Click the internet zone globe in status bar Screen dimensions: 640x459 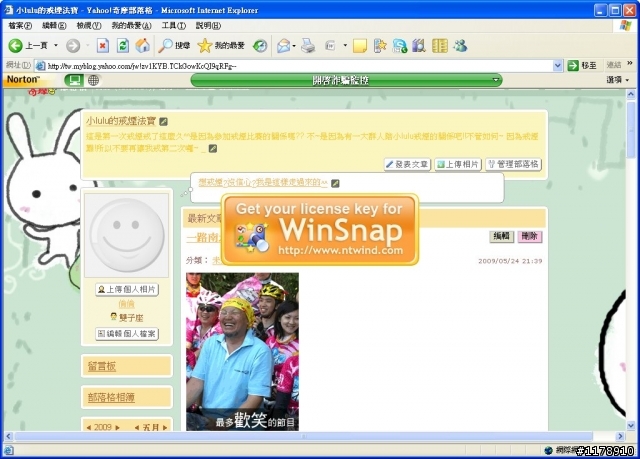click(x=549, y=450)
